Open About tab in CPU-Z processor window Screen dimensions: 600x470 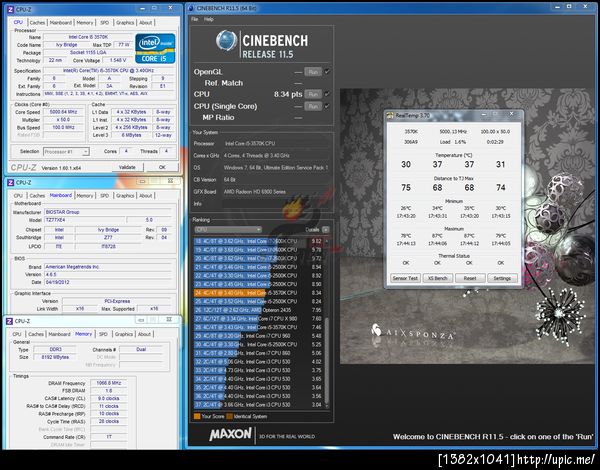click(x=145, y=23)
